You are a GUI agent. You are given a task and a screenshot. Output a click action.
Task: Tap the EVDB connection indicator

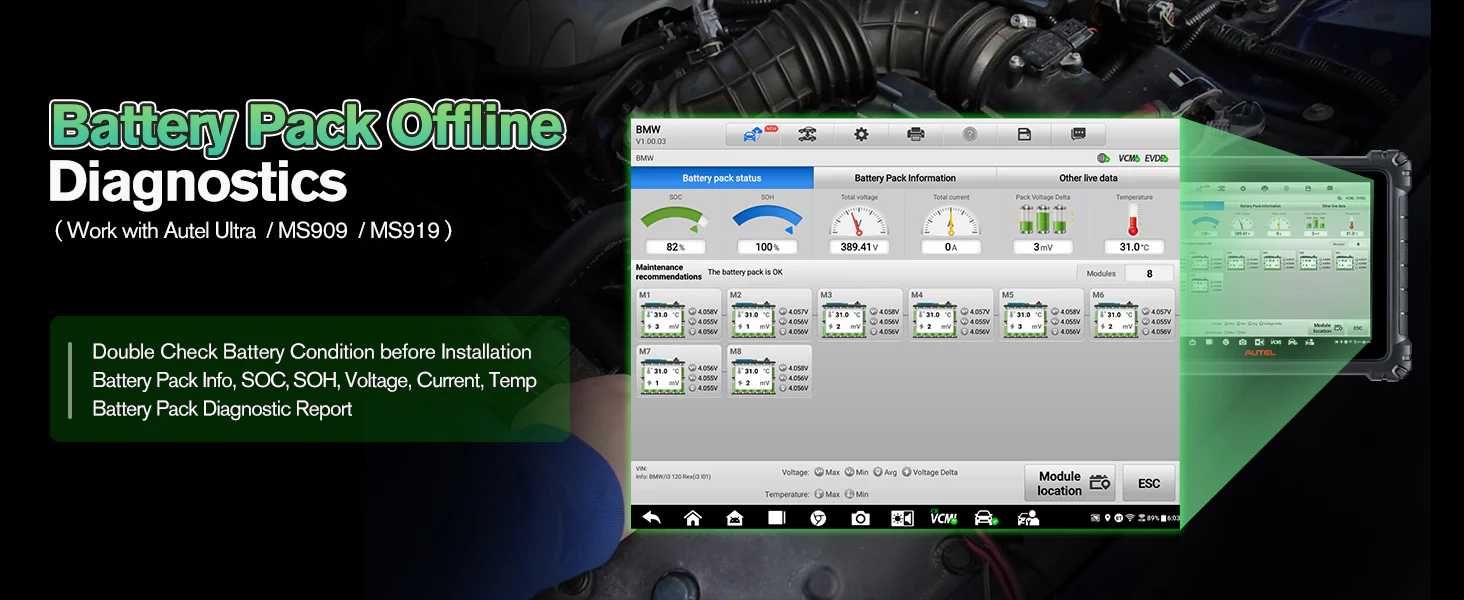pos(1156,158)
